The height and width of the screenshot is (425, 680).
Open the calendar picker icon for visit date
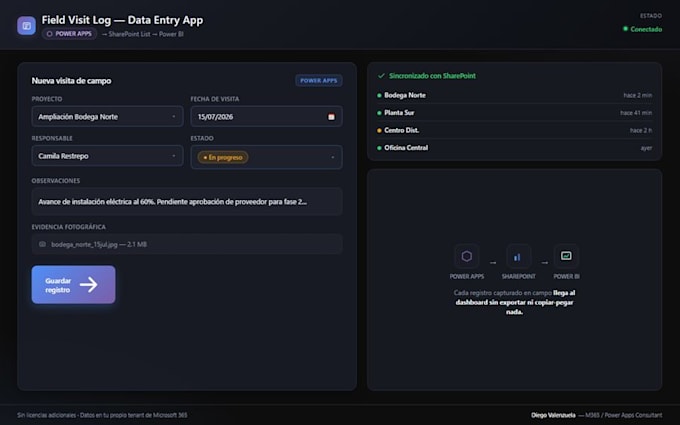point(331,117)
